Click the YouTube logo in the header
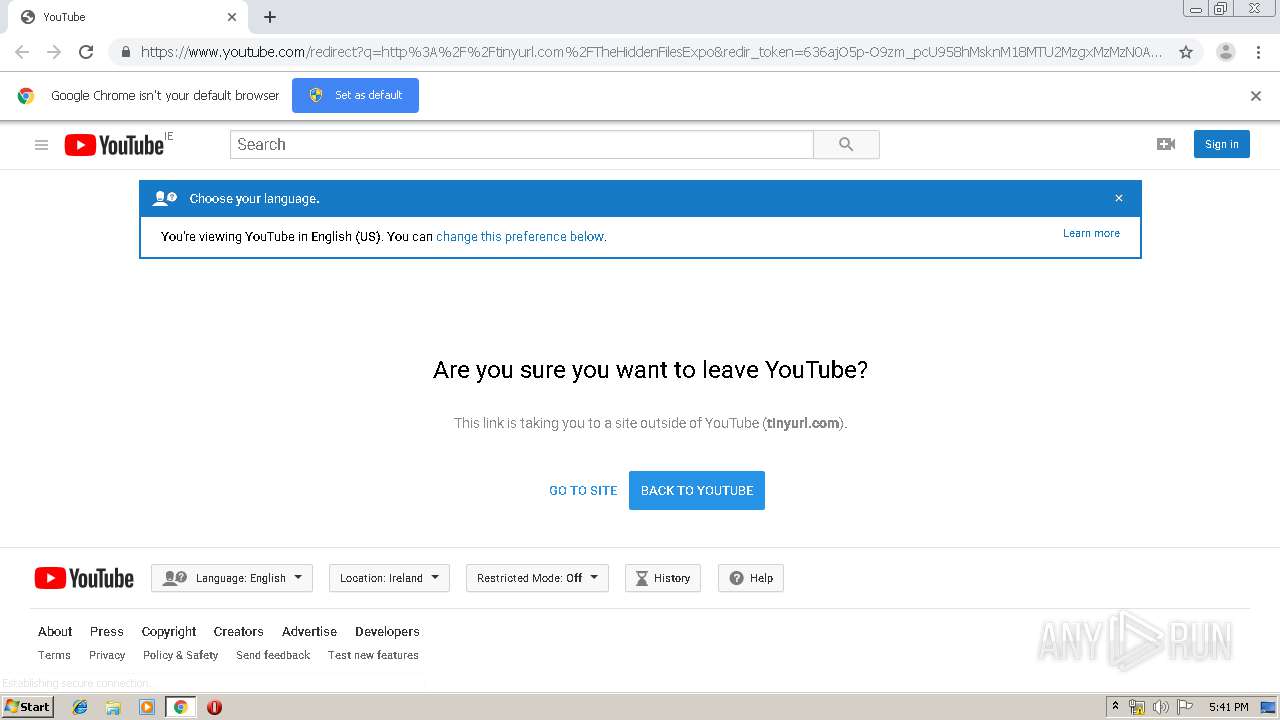Viewport: 1280px width, 720px height. 114,145
